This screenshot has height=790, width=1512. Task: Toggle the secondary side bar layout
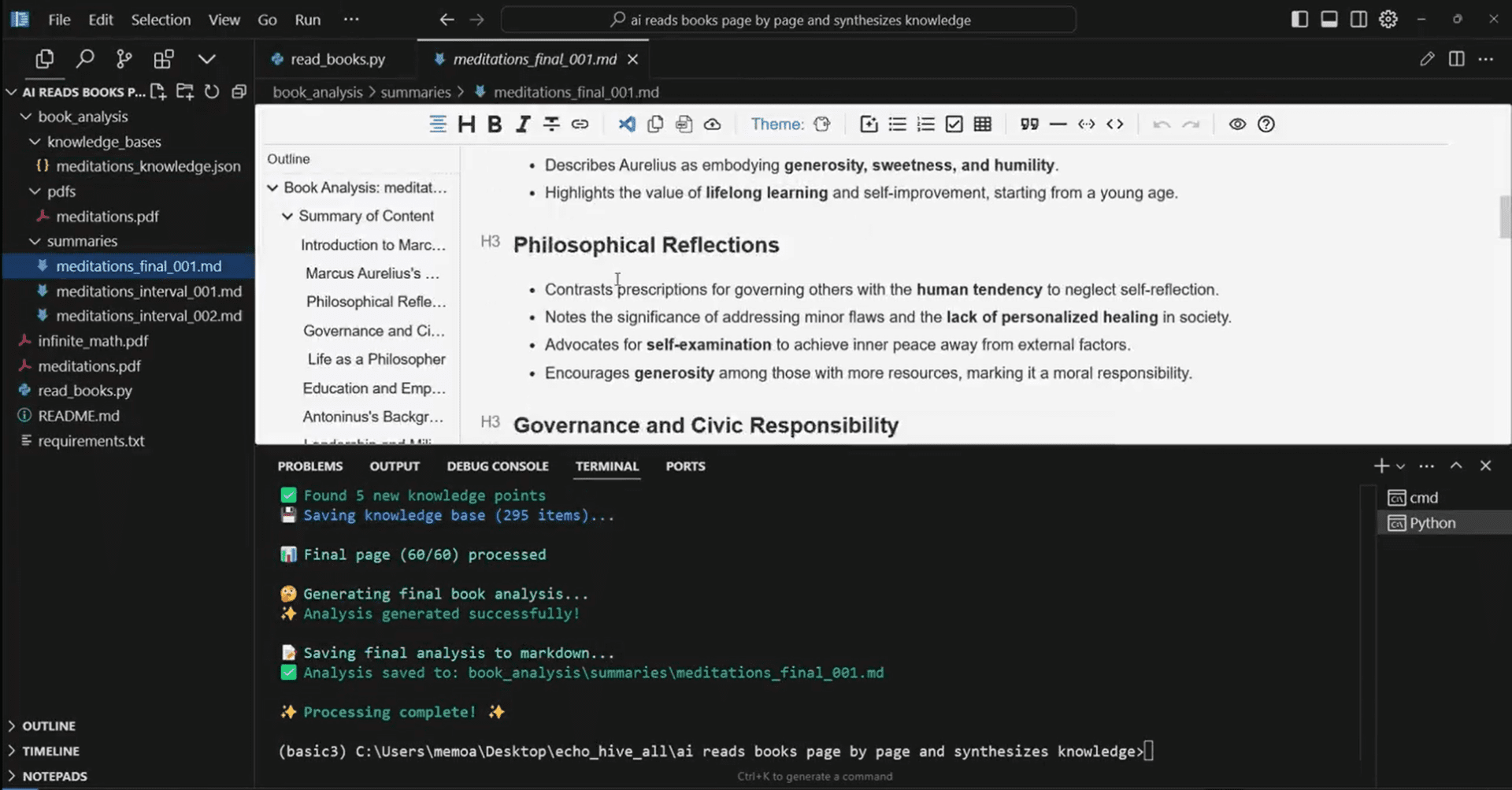(x=1358, y=20)
